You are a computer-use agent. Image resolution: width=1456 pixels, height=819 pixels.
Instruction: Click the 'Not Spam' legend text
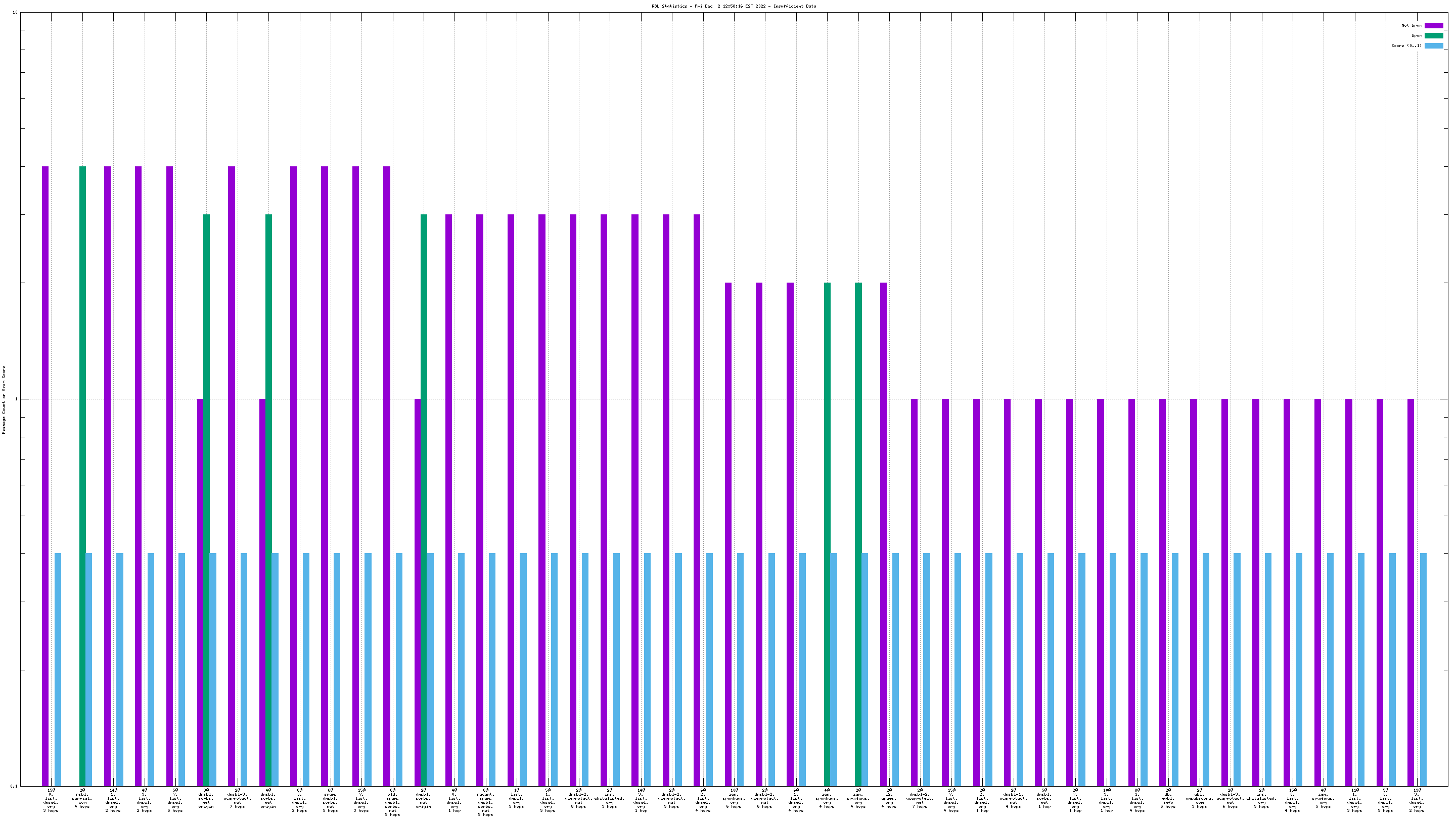(1412, 25)
